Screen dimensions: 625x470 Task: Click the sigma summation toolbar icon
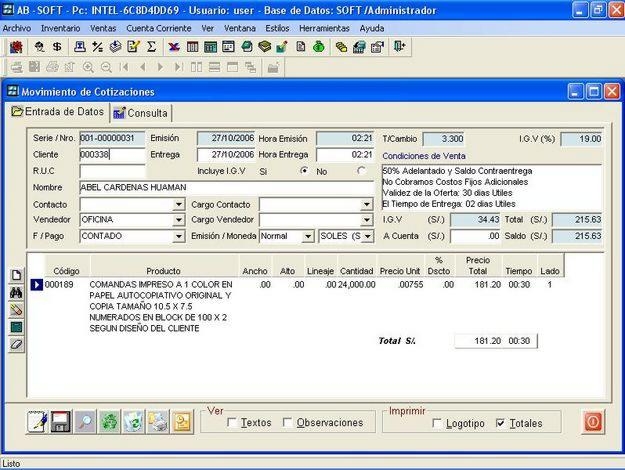(x=151, y=47)
